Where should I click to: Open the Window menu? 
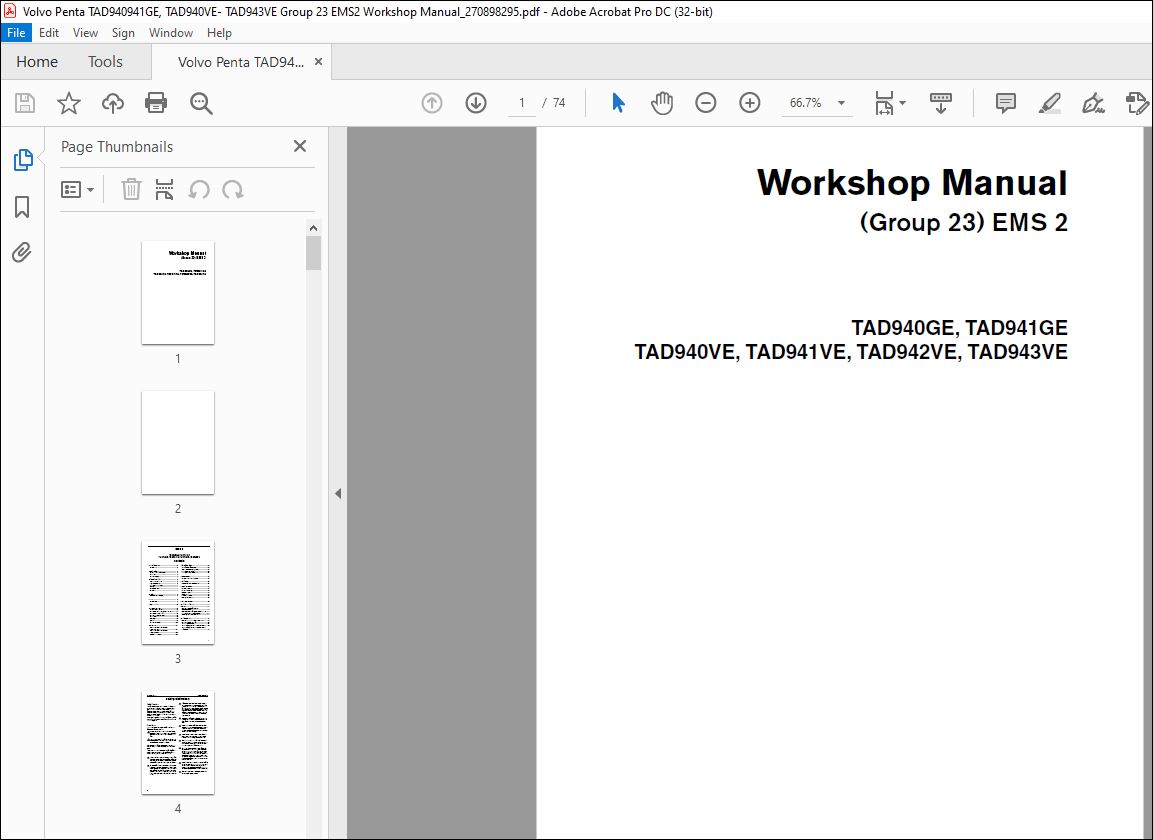pos(171,33)
